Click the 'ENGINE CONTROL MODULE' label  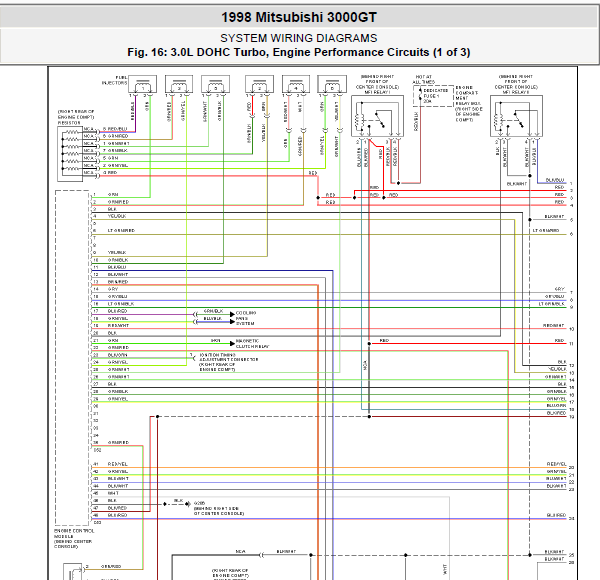pyautogui.click(x=74, y=534)
